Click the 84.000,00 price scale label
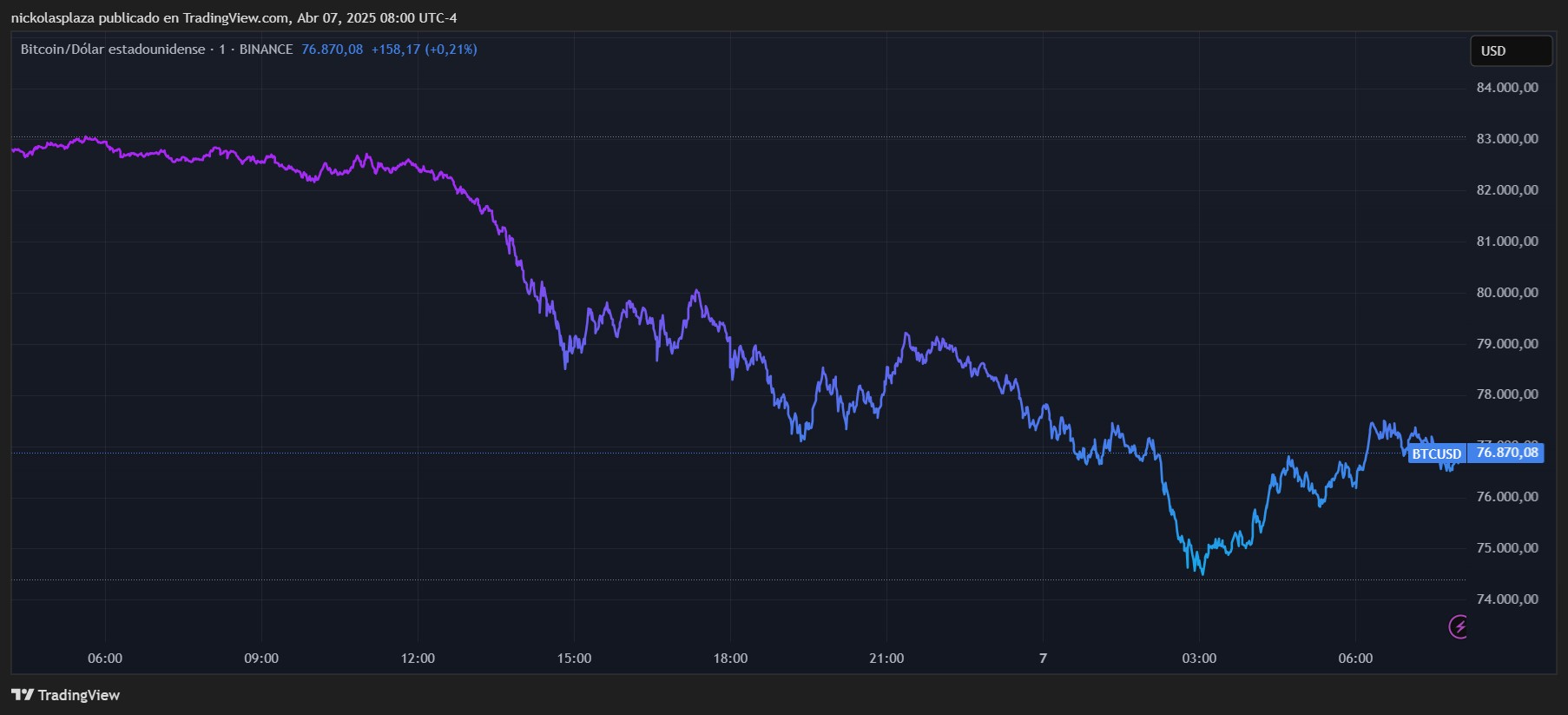The image size is (1568, 715). pyautogui.click(x=1507, y=88)
